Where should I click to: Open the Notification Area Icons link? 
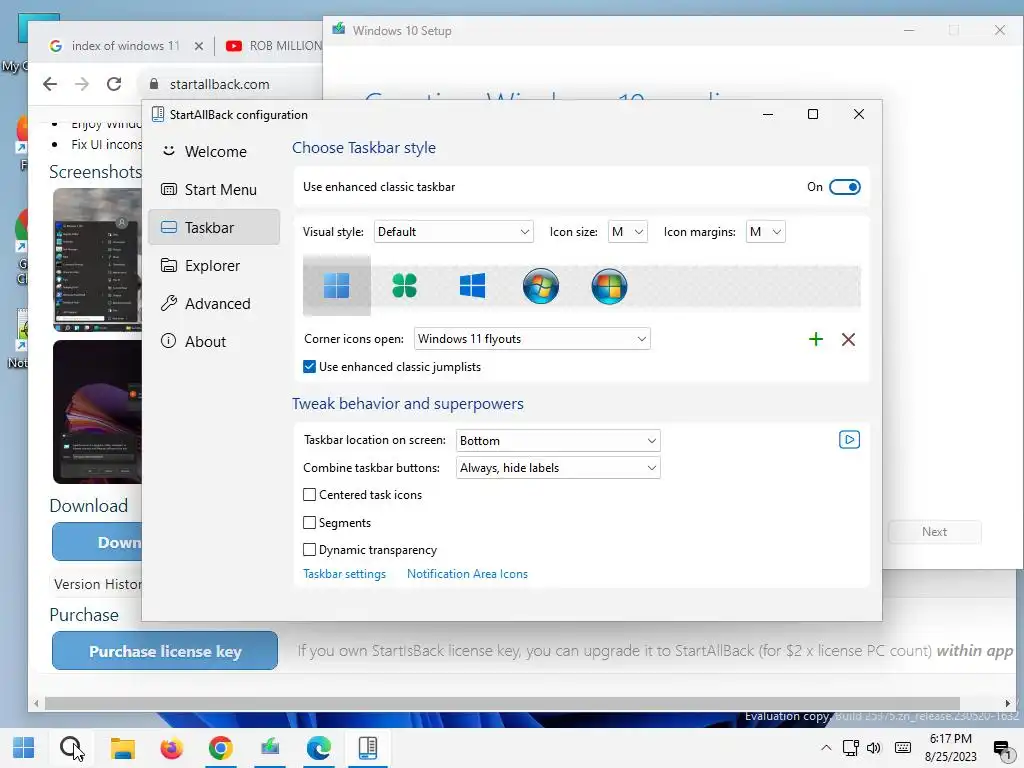(x=467, y=574)
